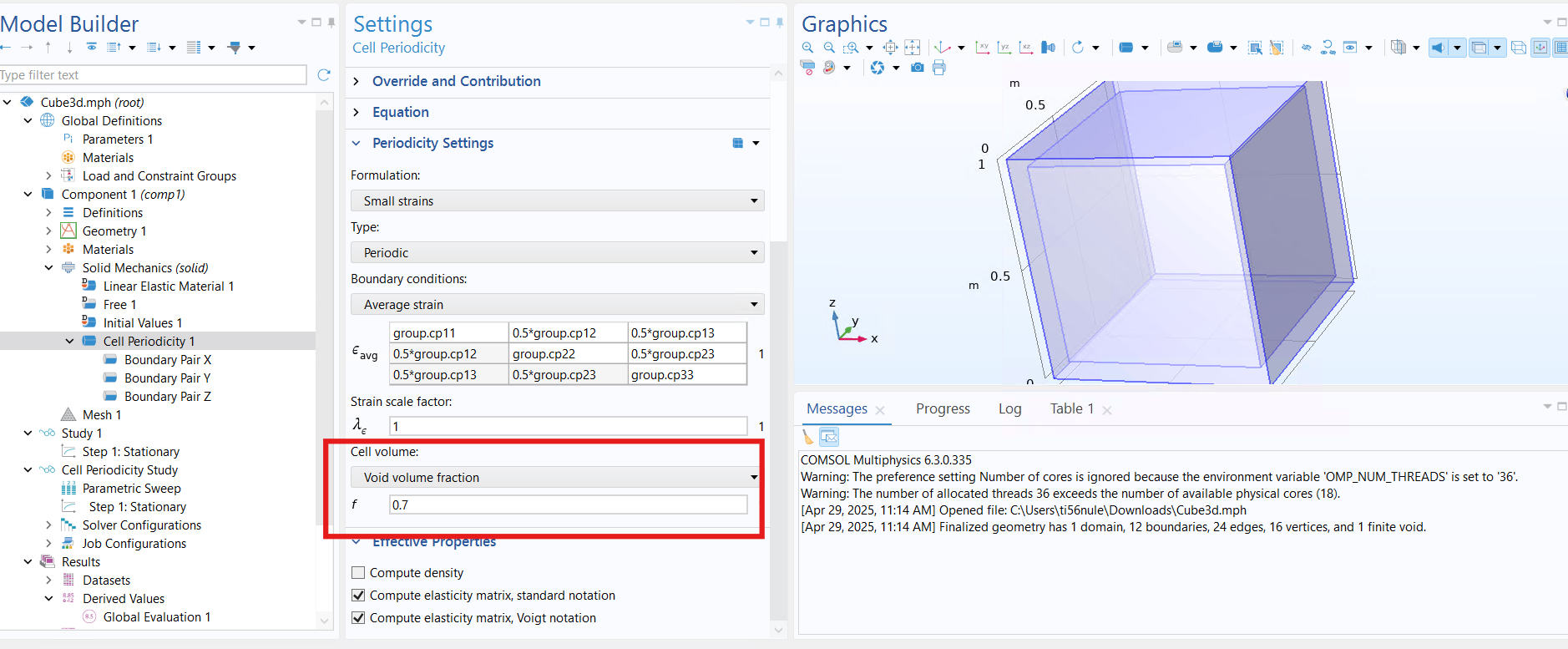Switch to the Progress tab
Image resolution: width=1568 pixels, height=649 pixels.
[x=943, y=408]
